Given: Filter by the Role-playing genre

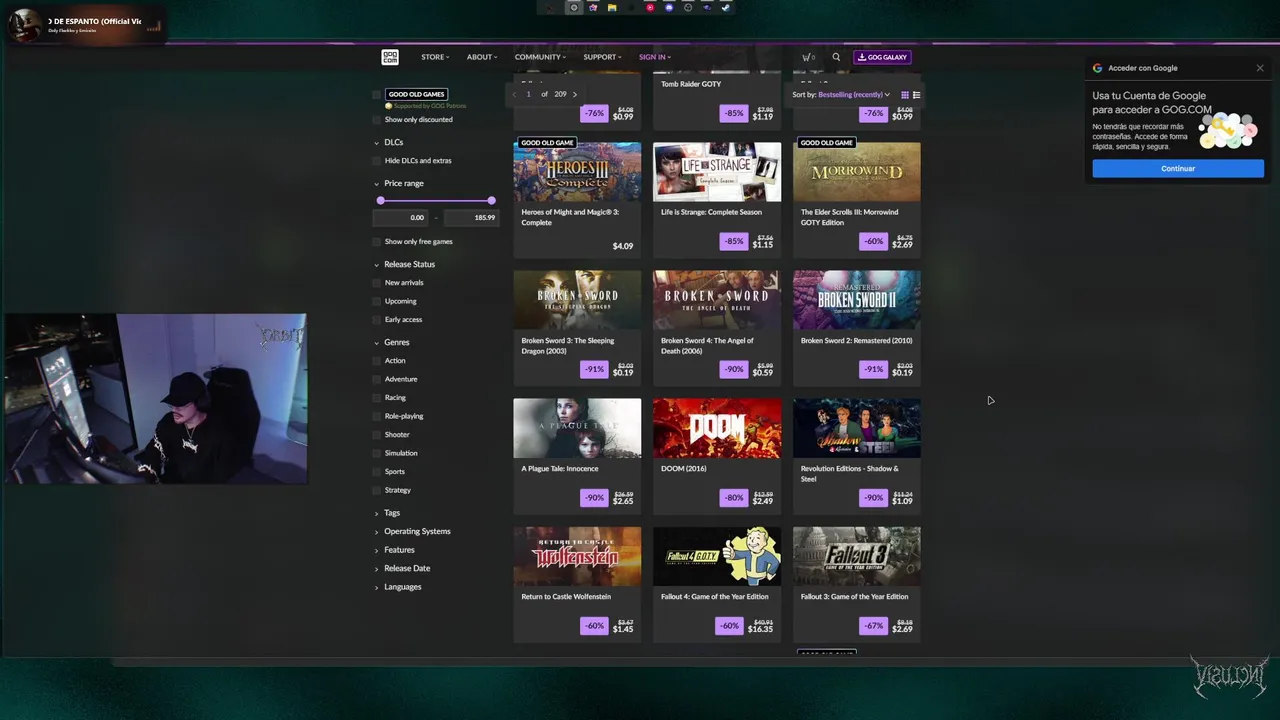Looking at the screenshot, I should (x=377, y=416).
